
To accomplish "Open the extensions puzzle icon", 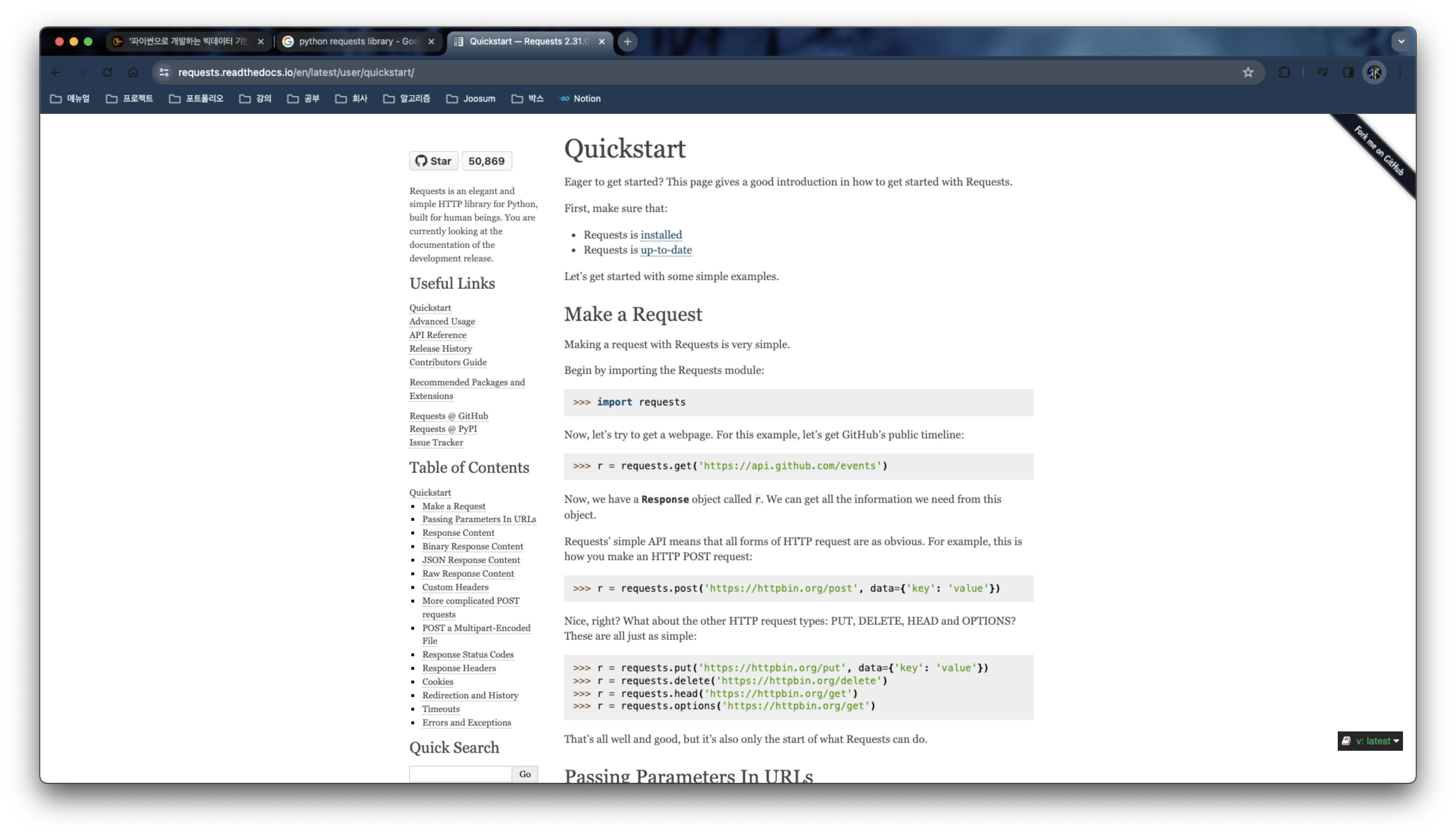I will 1284,72.
